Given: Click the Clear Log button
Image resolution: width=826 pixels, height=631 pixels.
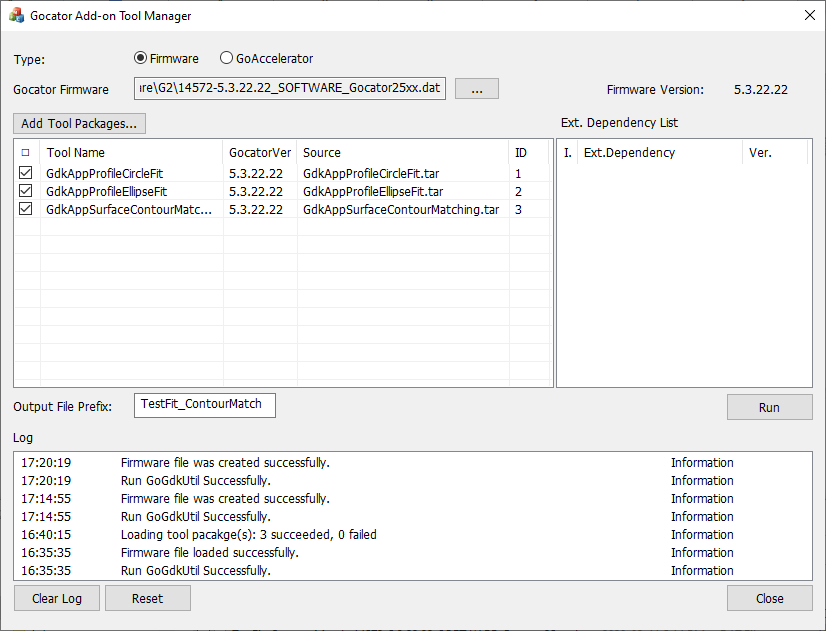Looking at the screenshot, I should click(57, 598).
